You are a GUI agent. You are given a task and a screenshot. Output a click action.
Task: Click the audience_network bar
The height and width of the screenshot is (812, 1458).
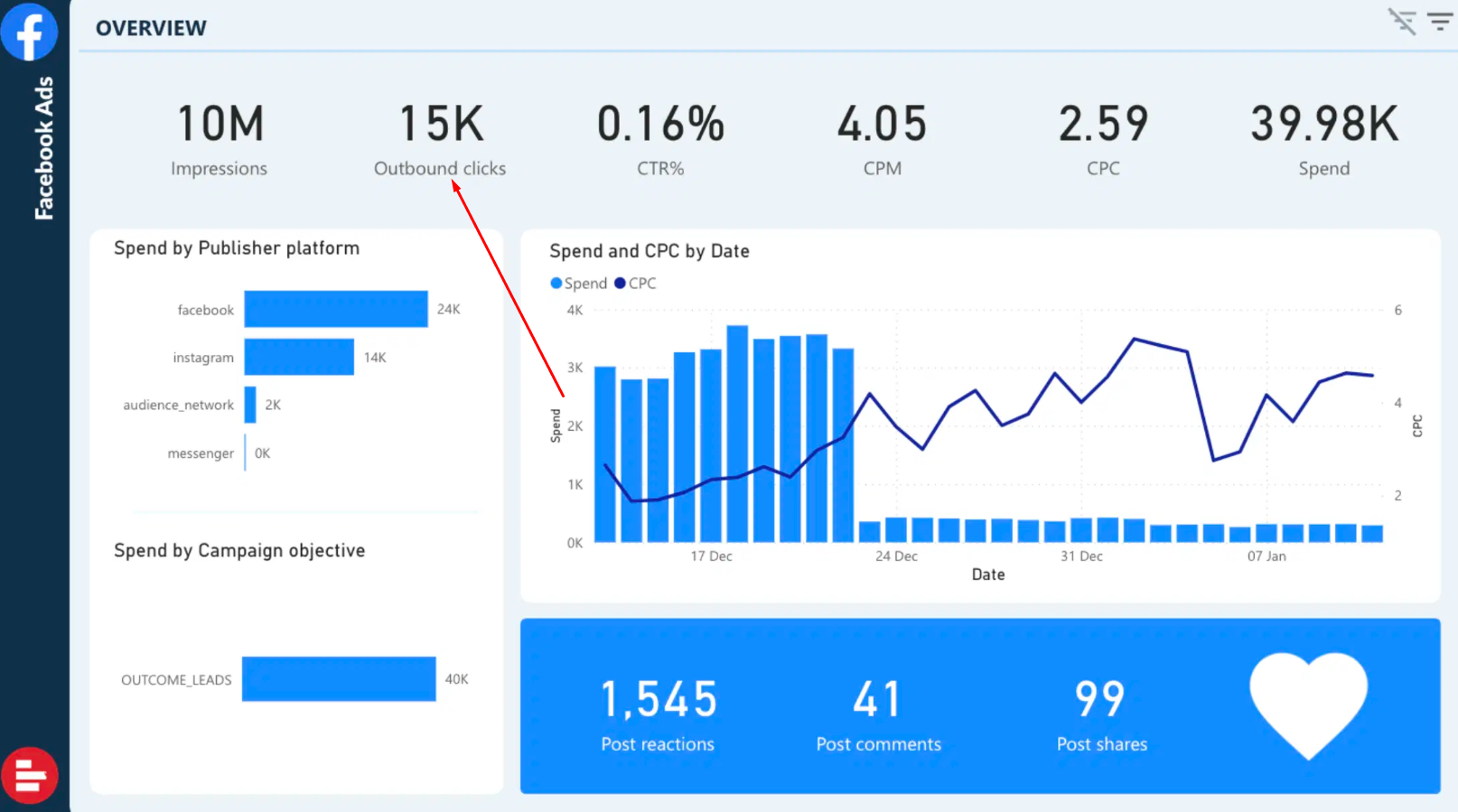pos(250,405)
